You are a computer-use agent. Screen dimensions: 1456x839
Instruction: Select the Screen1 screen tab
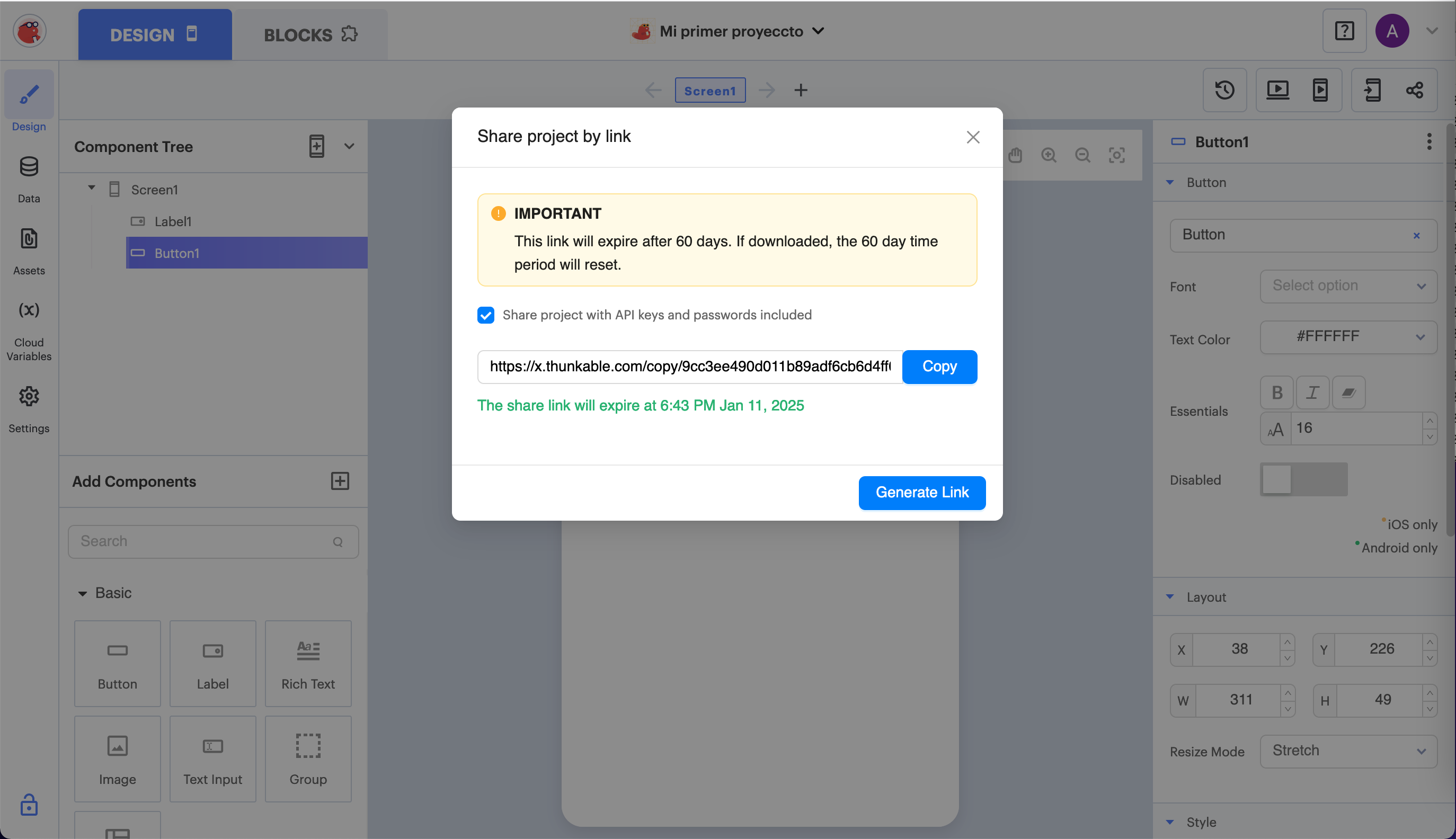click(709, 91)
